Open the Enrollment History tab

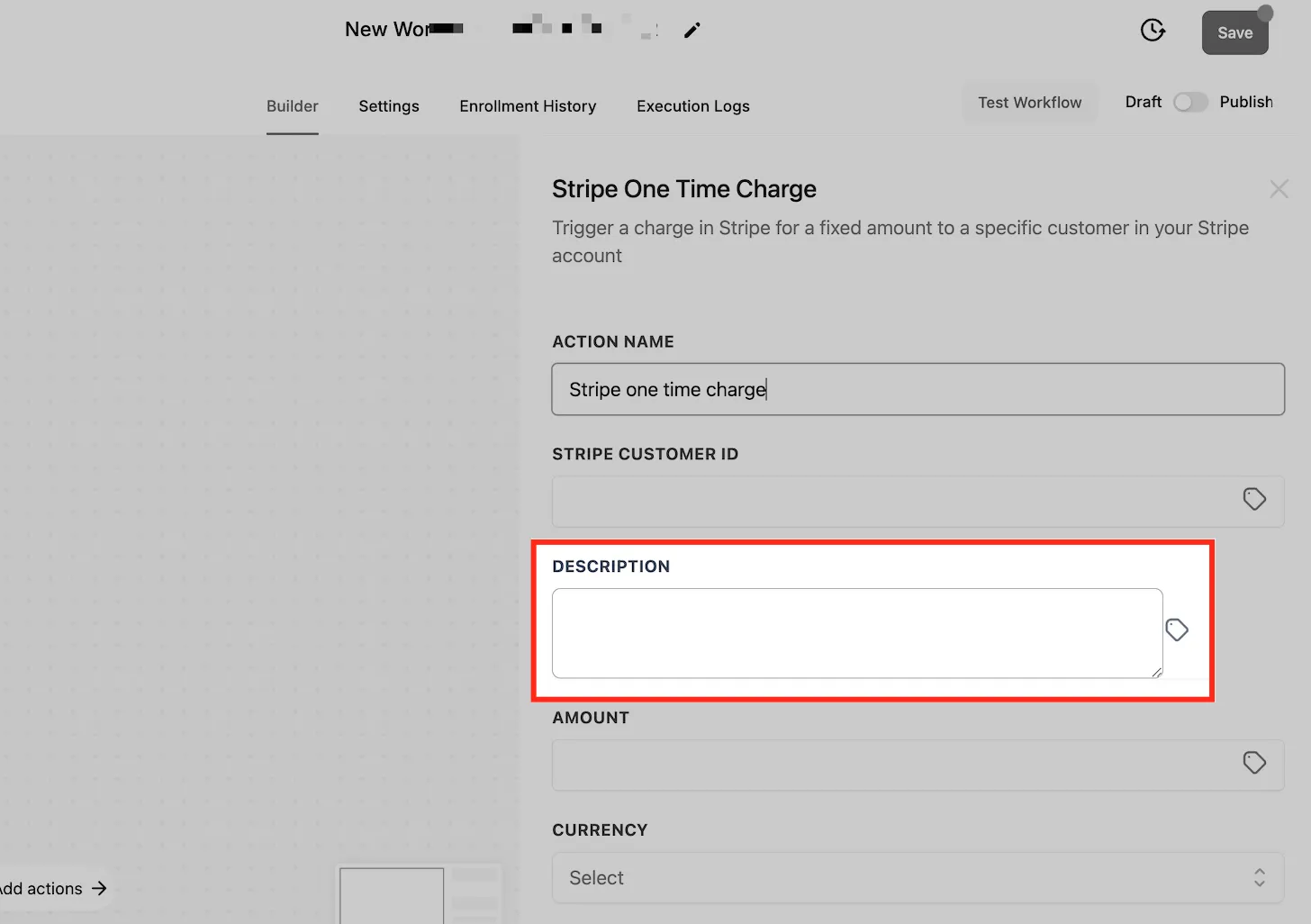[x=528, y=106]
